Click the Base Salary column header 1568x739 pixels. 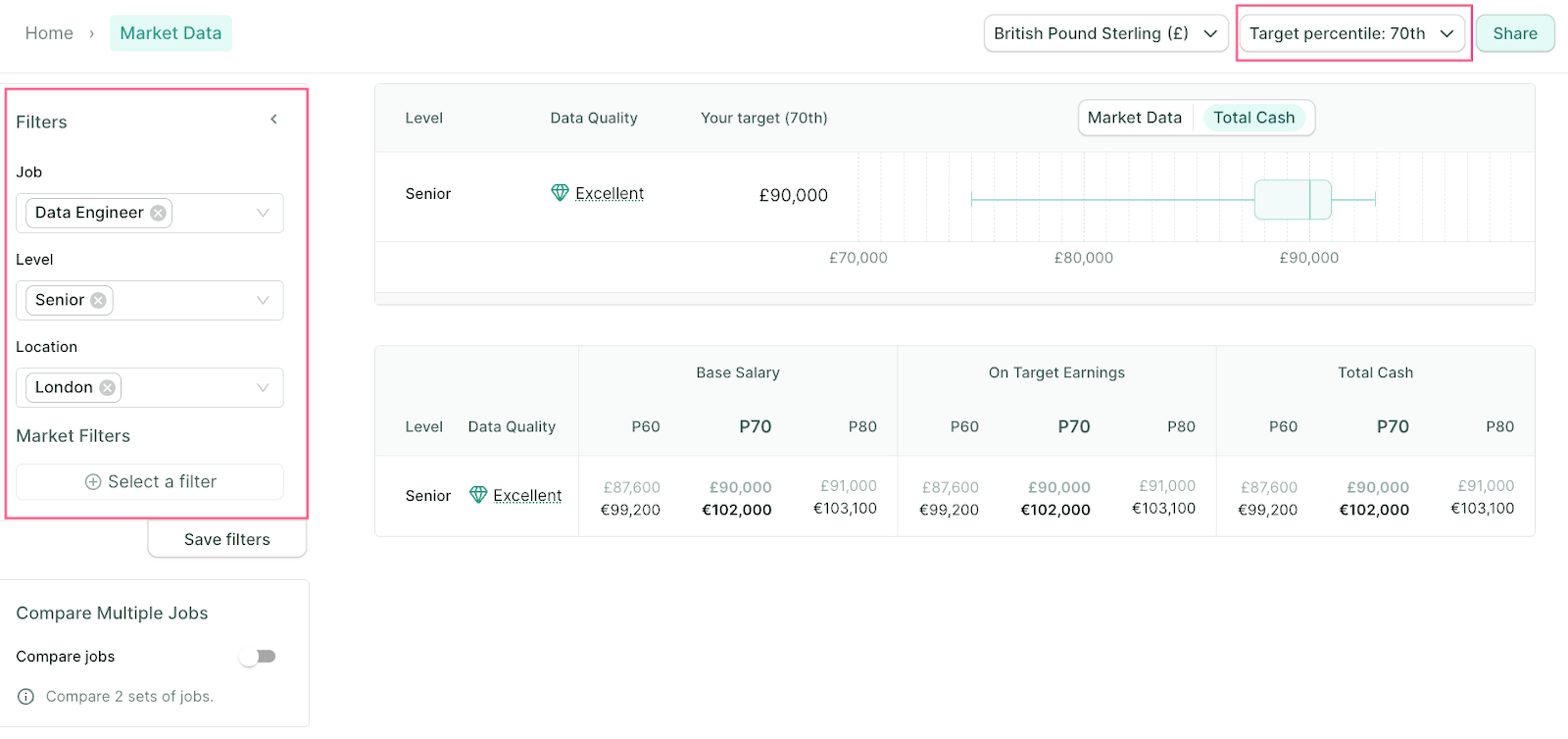(x=738, y=372)
